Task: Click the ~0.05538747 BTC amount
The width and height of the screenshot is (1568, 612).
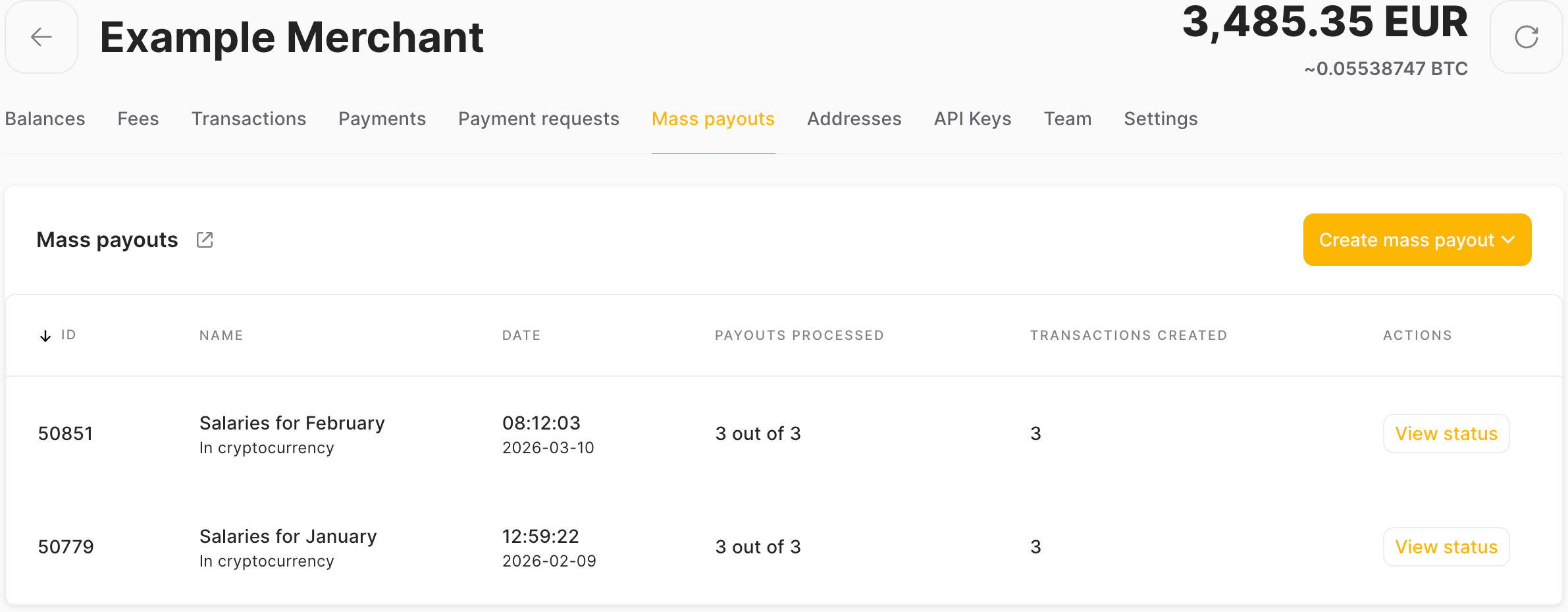Action: click(x=1386, y=69)
